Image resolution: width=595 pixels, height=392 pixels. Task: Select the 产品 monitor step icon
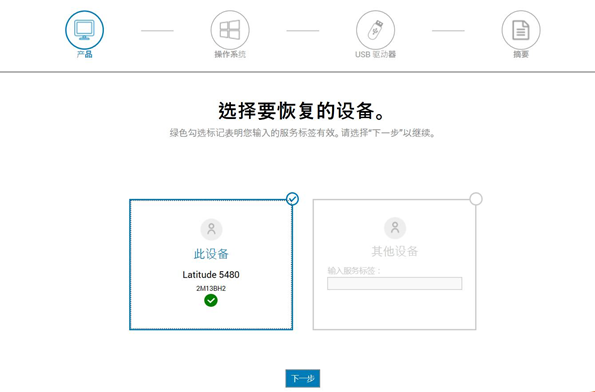point(84,30)
